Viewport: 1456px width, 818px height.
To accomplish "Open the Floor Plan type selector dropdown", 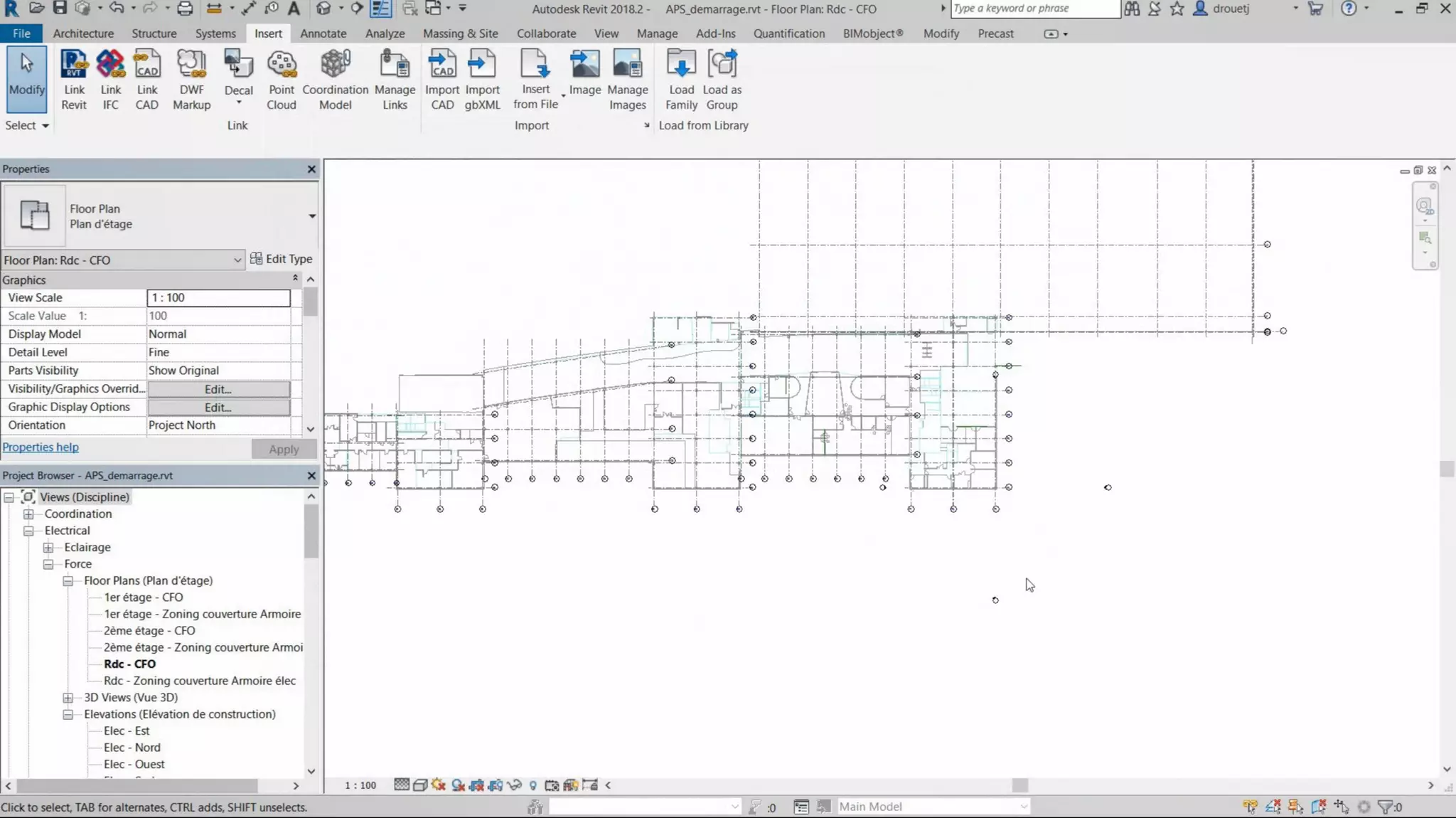I will (312, 216).
